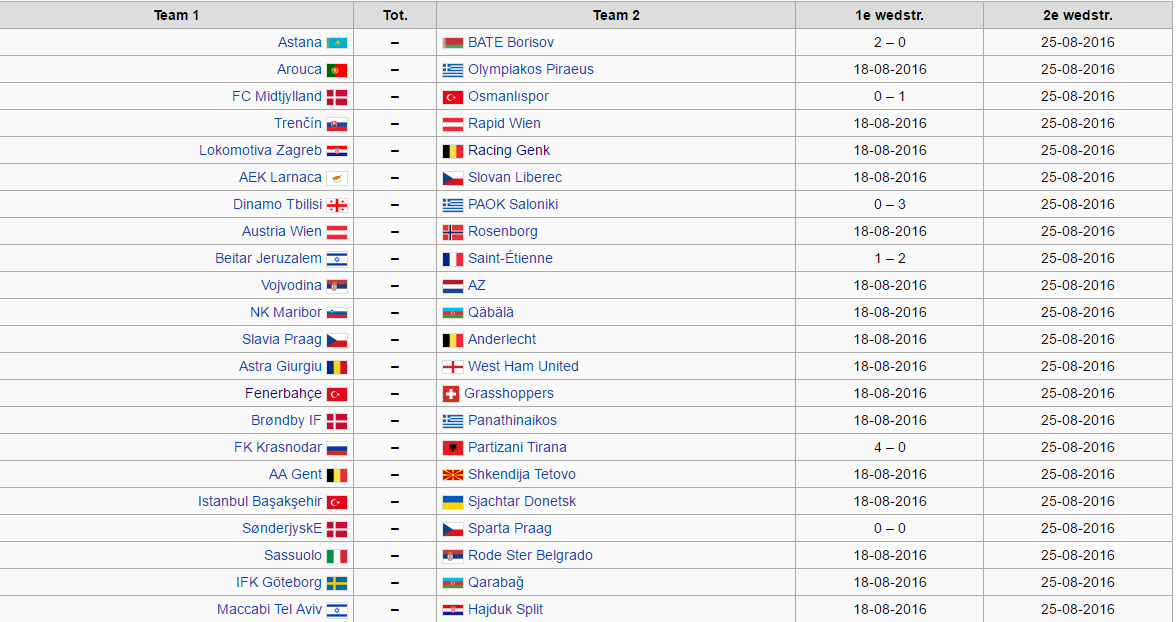Visit the PAOK Saloniki link
The width and height of the screenshot is (1176, 622).
click(x=513, y=205)
